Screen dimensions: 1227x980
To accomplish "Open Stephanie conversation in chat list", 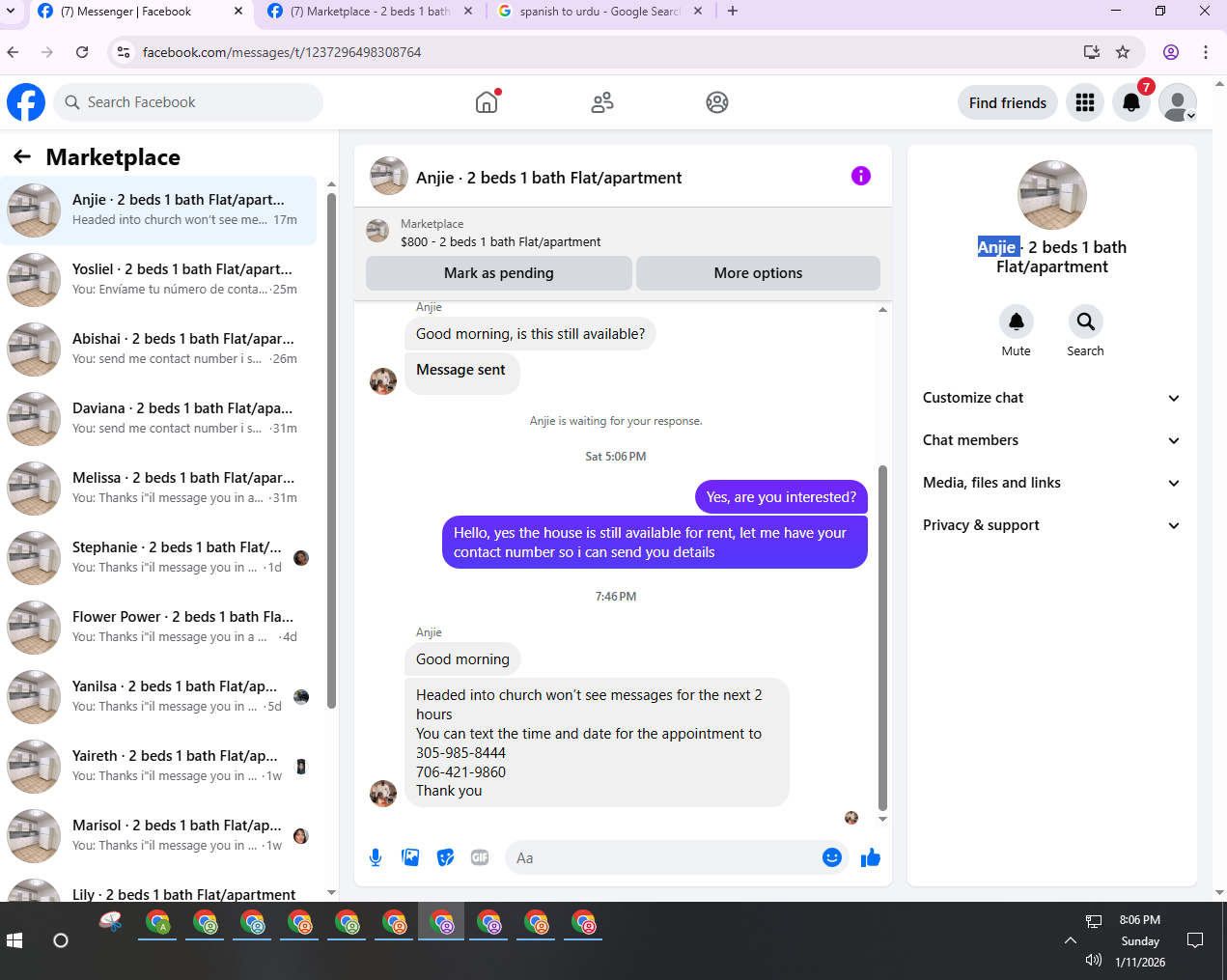I will (x=158, y=557).
